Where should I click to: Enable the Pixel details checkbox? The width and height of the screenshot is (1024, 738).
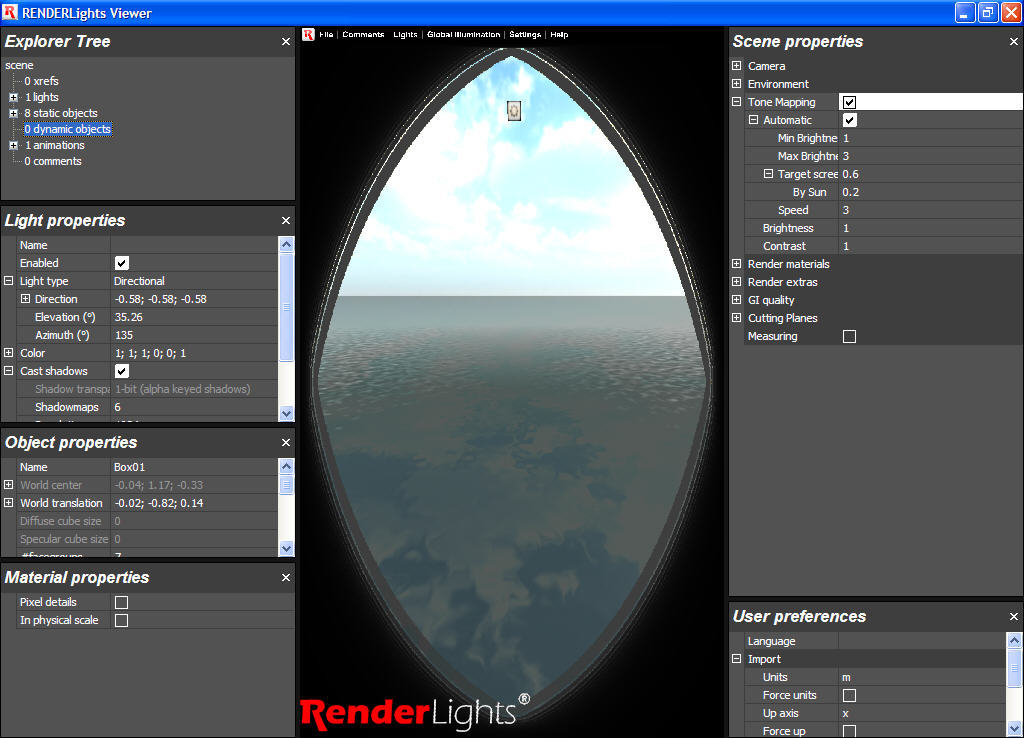point(121,602)
